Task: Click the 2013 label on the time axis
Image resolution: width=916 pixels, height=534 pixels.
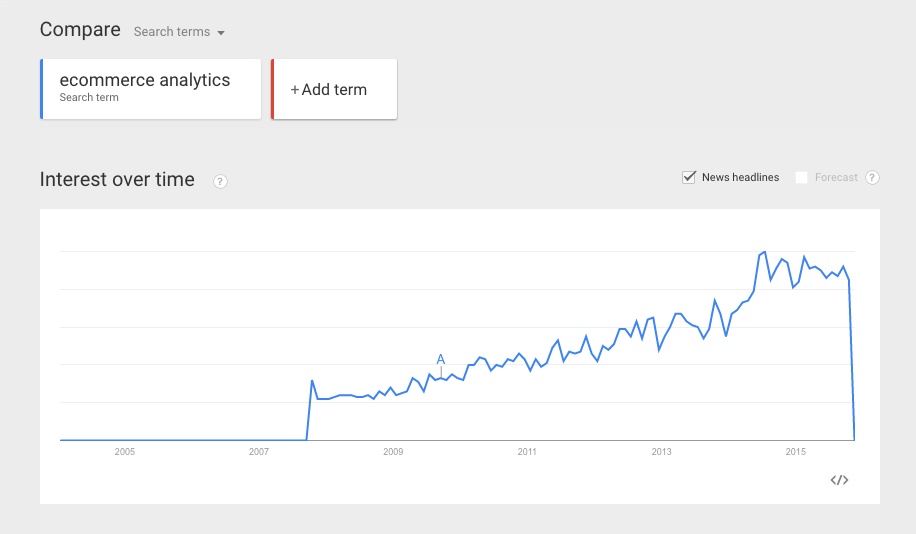Action: (661, 452)
